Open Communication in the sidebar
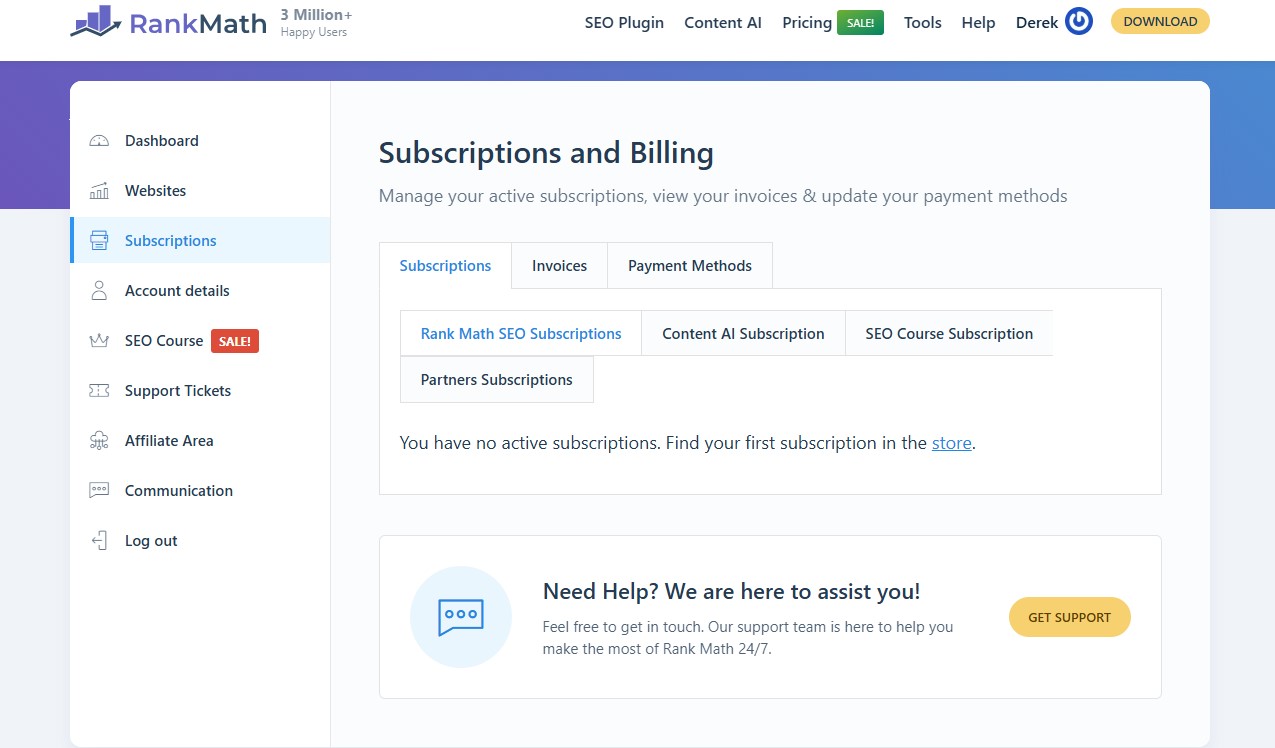 point(179,491)
